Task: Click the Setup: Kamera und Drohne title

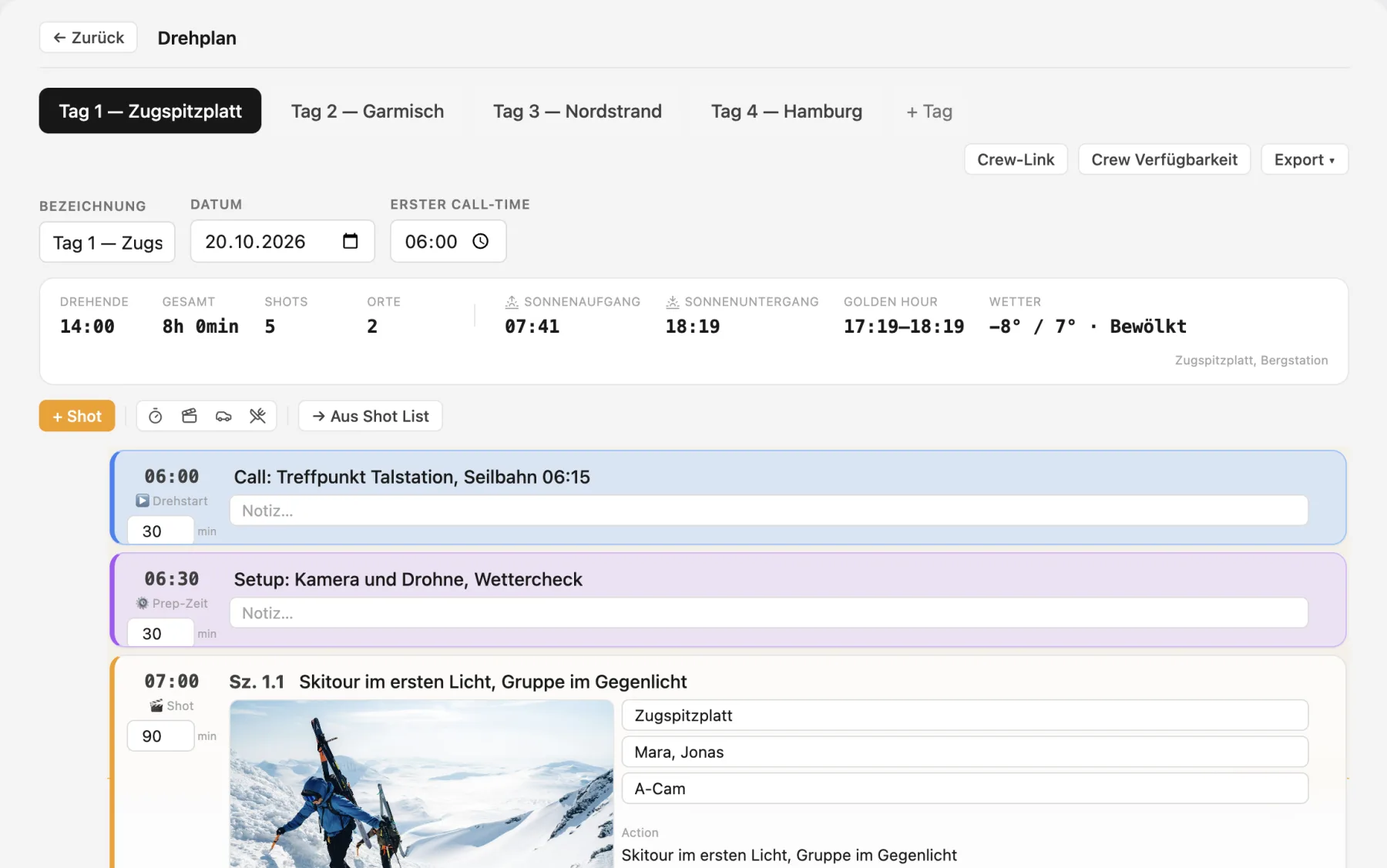Action: (x=408, y=579)
